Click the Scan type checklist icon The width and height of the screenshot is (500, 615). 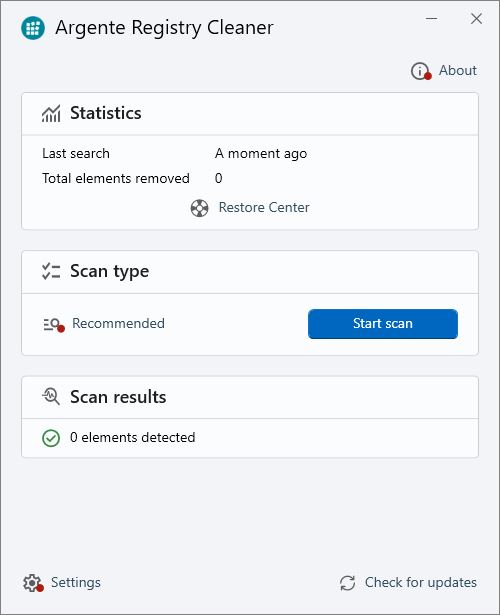pos(51,271)
